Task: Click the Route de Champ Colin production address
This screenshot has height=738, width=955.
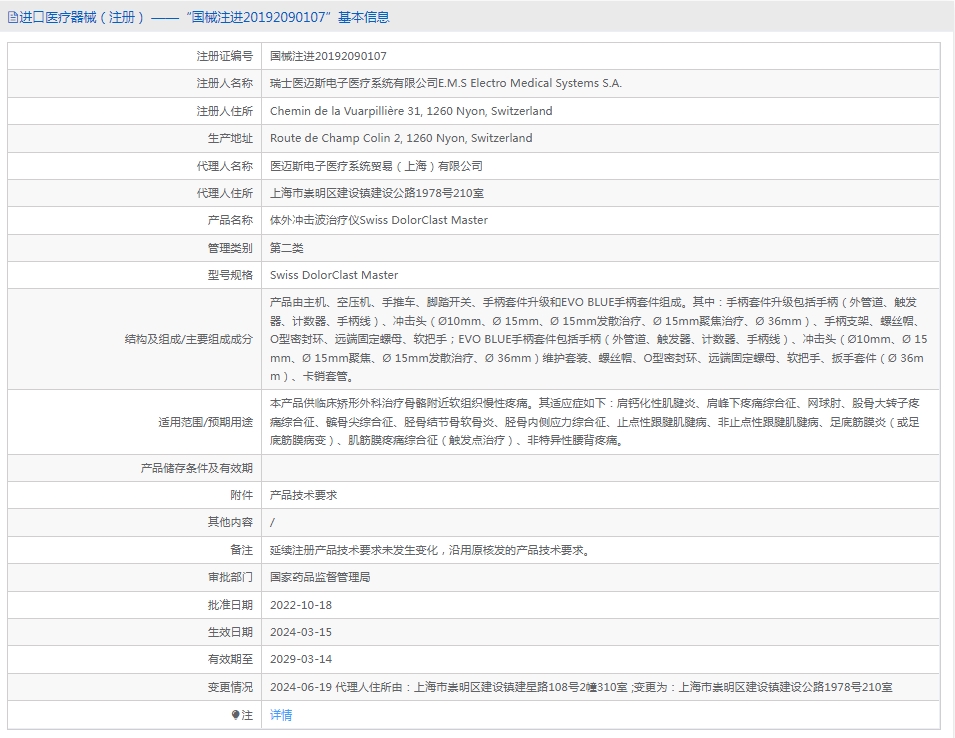Action: pos(400,139)
